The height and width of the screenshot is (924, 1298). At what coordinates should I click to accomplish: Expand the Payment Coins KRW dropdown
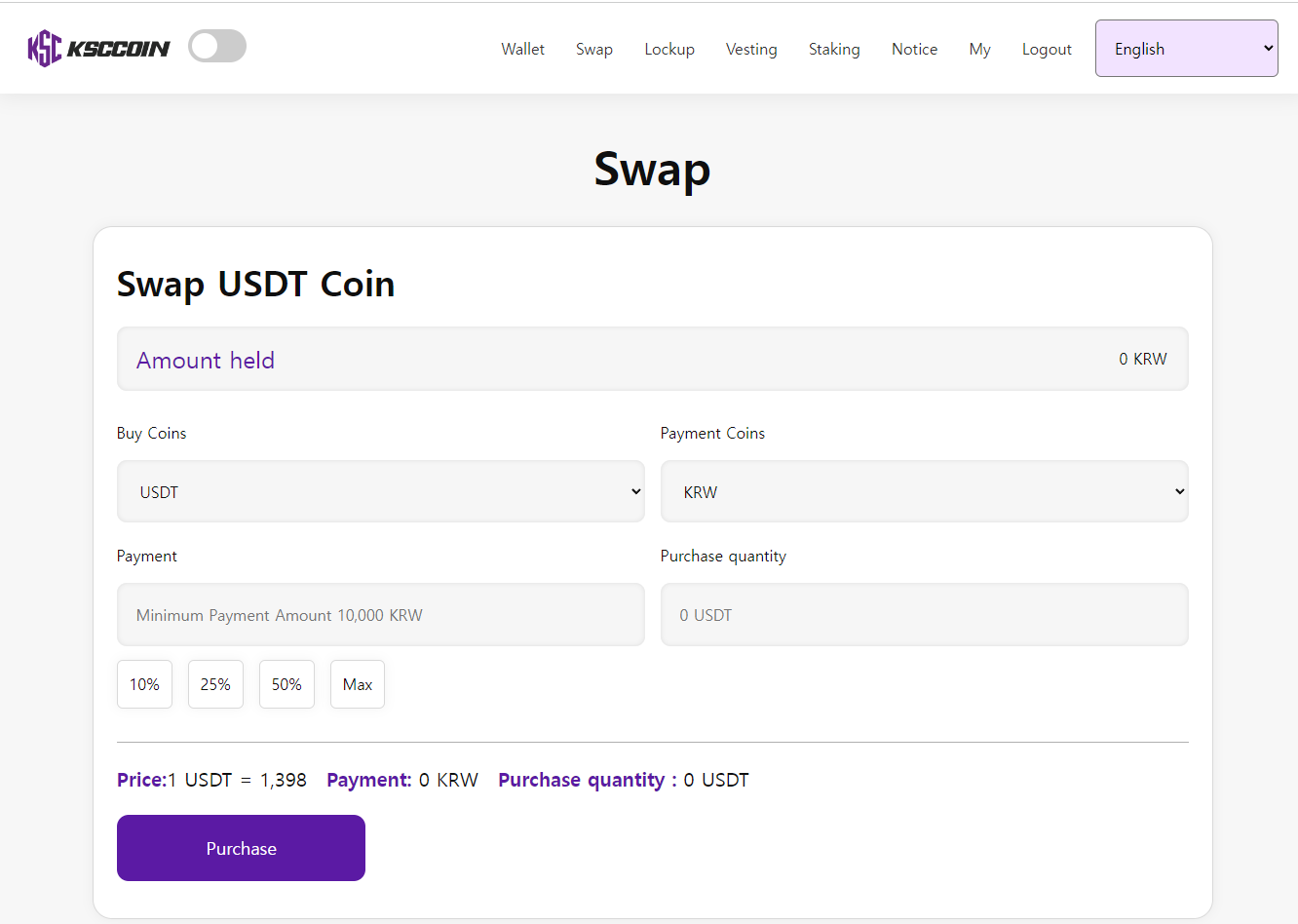pyautogui.click(x=925, y=491)
